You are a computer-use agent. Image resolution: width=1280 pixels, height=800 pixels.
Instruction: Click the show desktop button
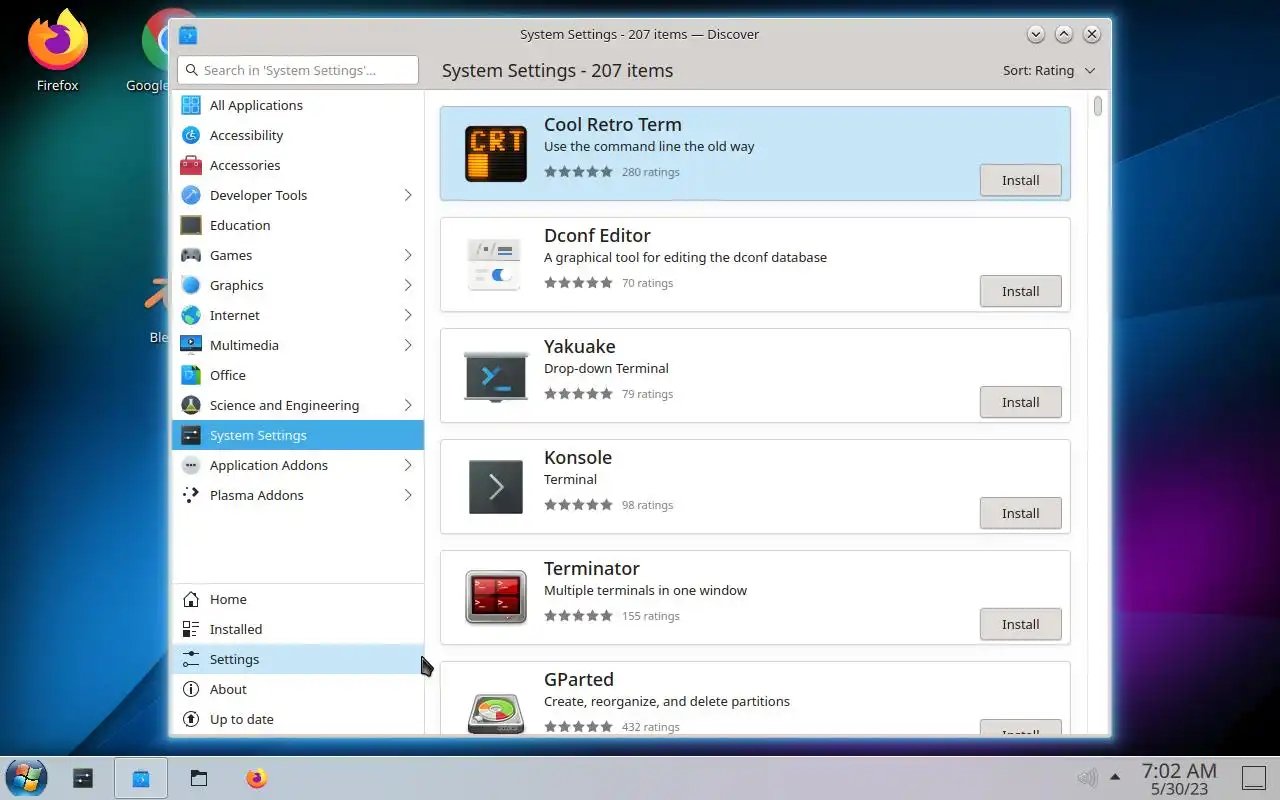point(1253,777)
